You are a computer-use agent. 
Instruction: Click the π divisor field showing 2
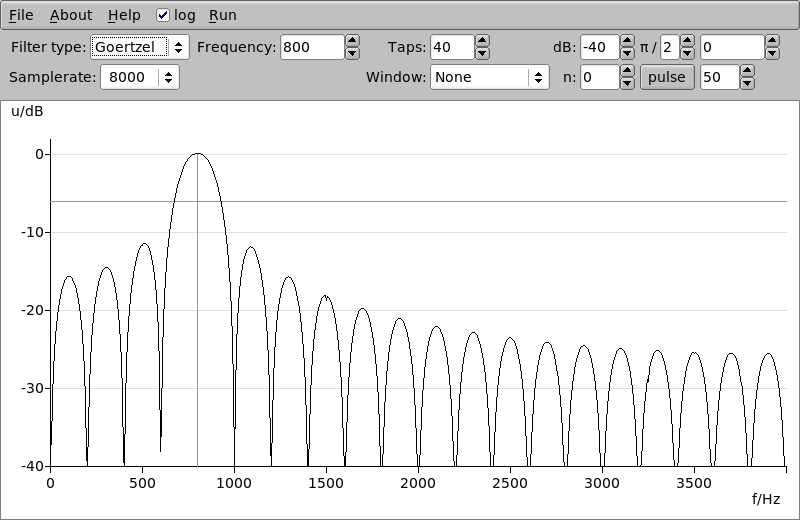pyautogui.click(x=670, y=47)
